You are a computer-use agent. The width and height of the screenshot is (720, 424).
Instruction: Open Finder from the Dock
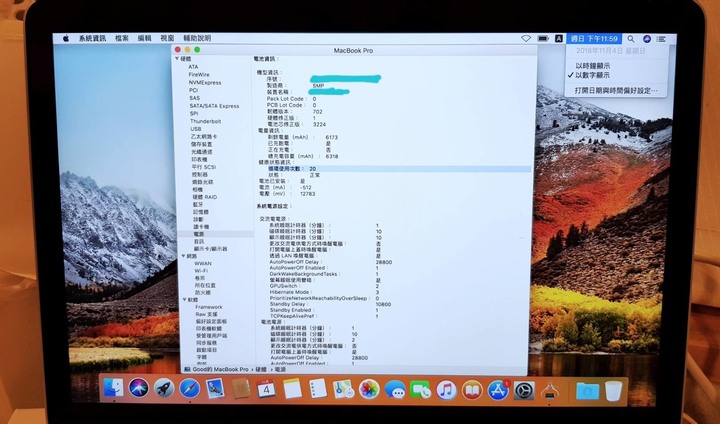point(113,389)
